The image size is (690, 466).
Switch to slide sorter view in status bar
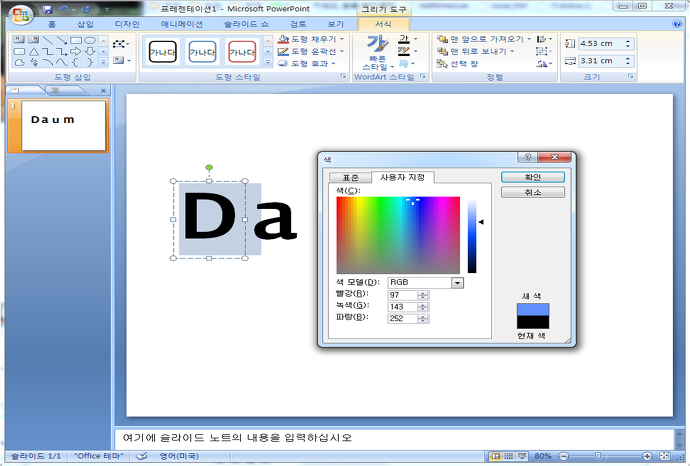[x=509, y=456]
